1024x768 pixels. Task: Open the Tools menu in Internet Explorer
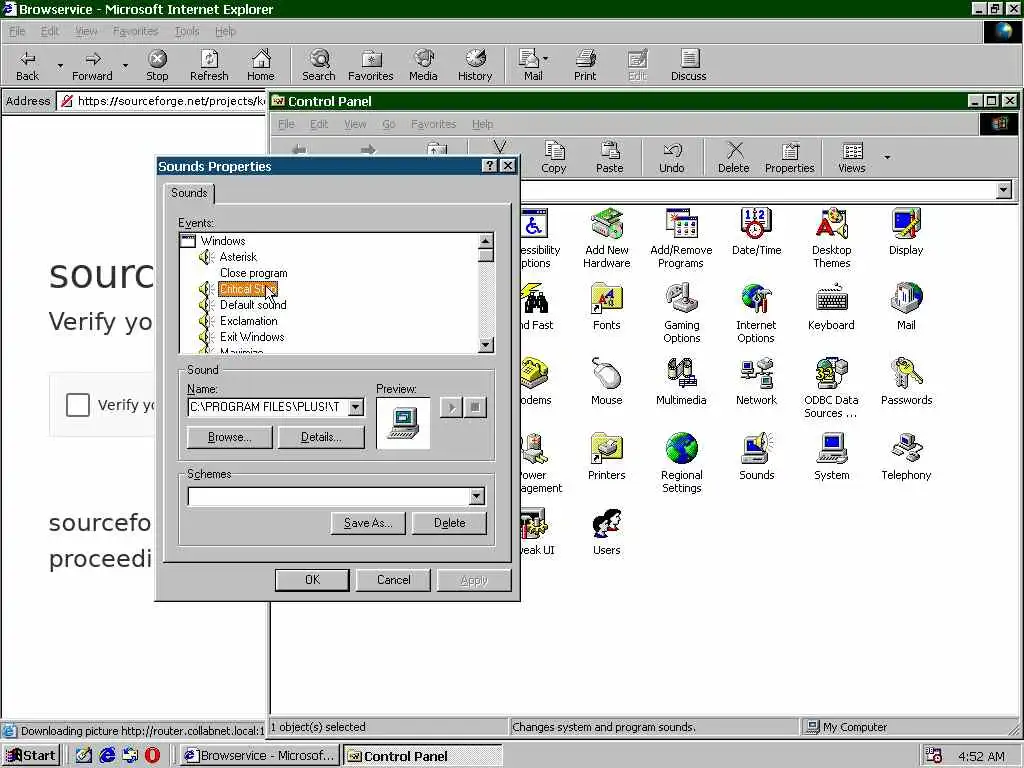point(187,31)
